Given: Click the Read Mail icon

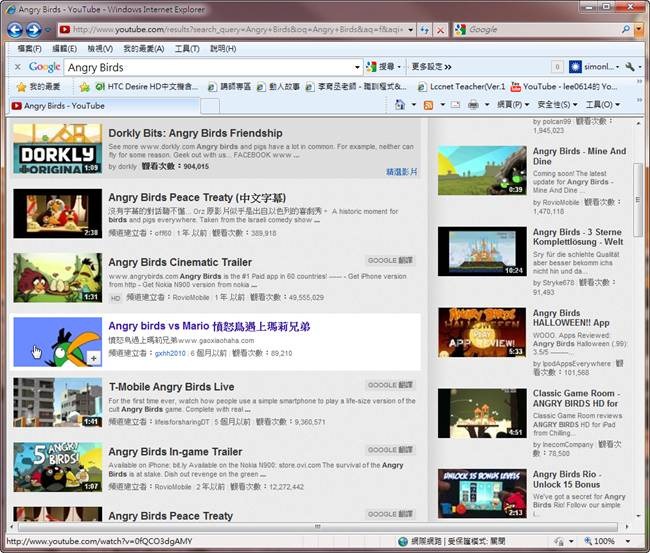Looking at the screenshot, I should [455, 104].
